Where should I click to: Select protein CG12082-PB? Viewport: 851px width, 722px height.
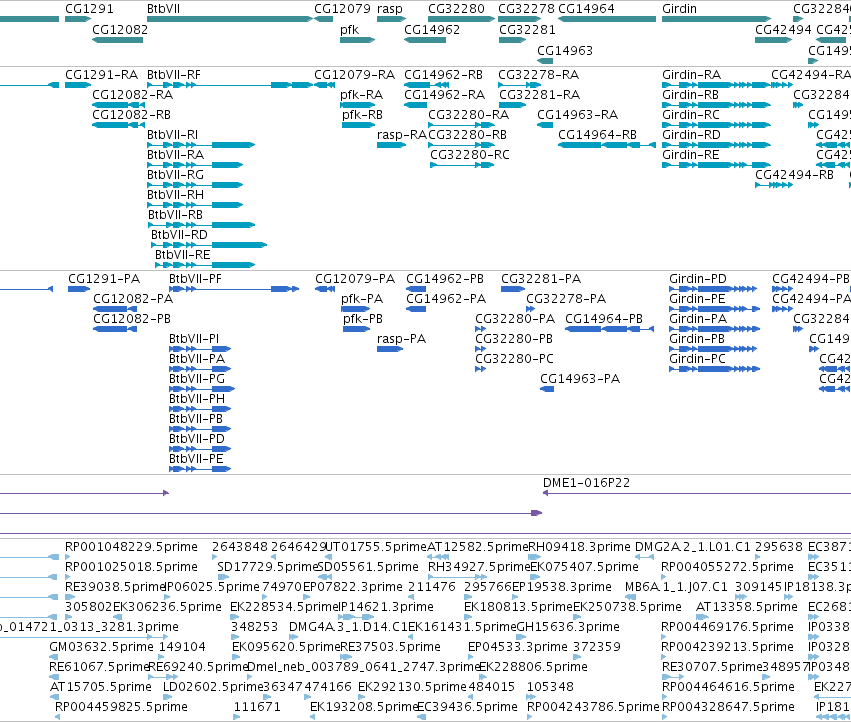click(115, 329)
